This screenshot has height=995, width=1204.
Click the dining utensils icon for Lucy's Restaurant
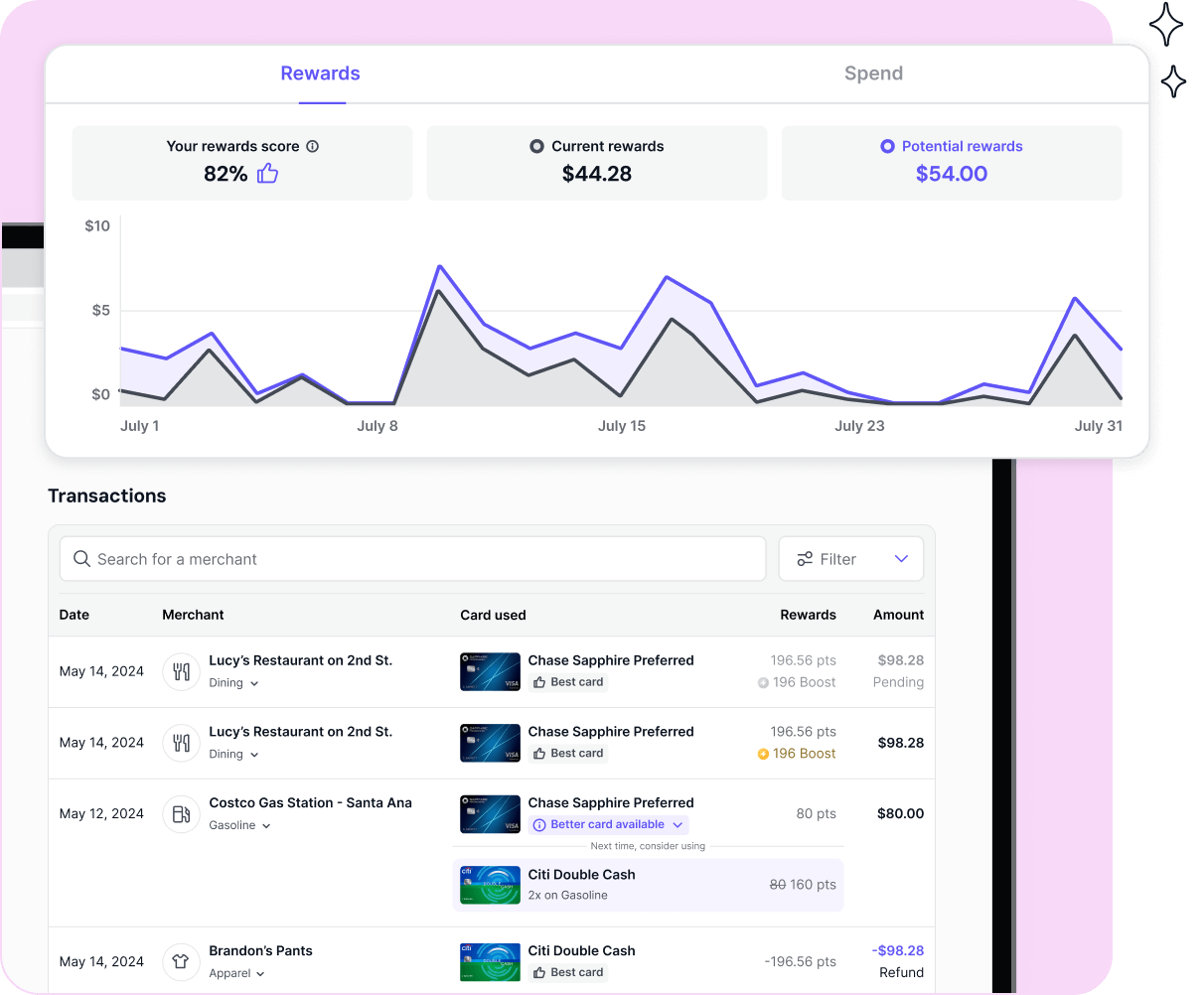click(x=181, y=671)
